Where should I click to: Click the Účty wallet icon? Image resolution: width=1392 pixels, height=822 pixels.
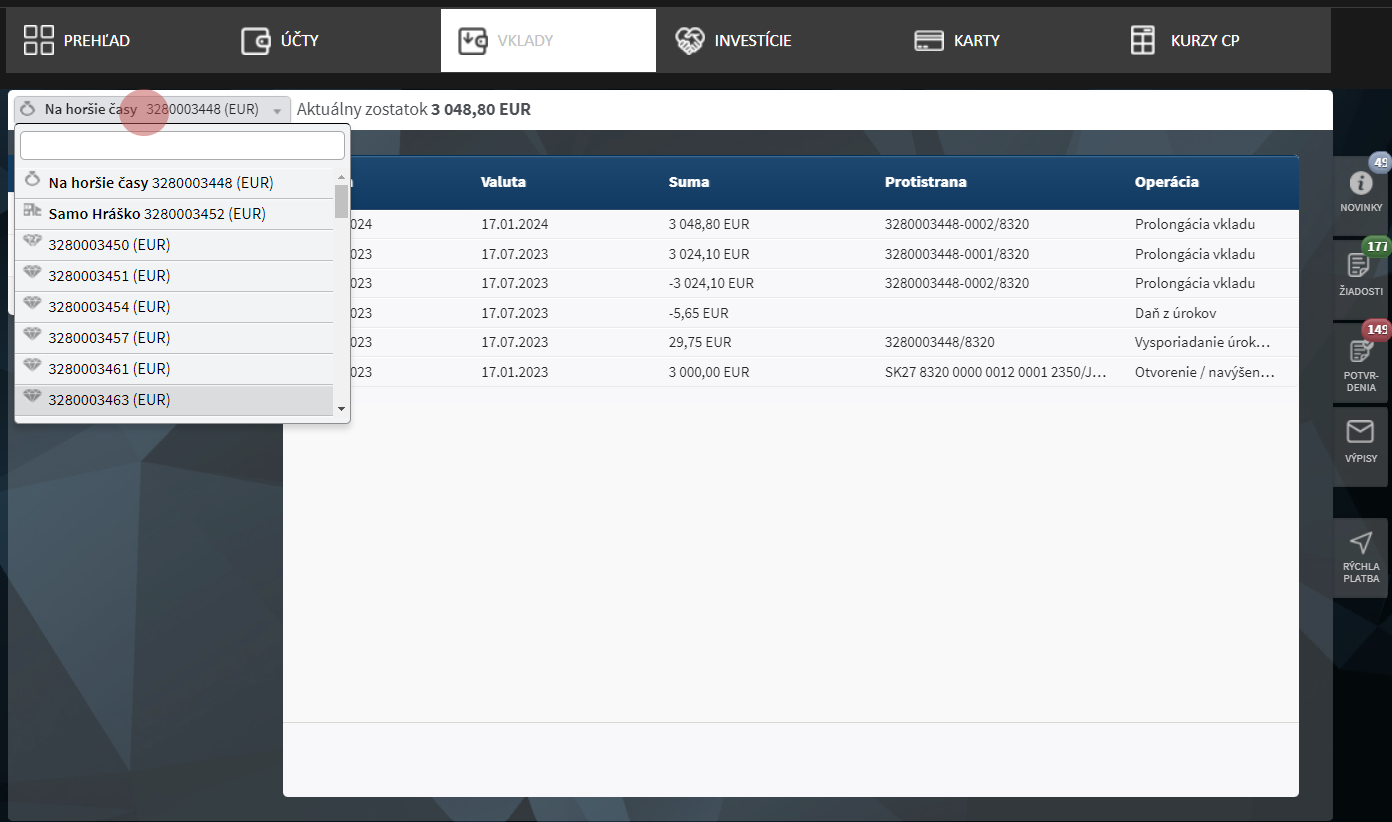(x=256, y=41)
